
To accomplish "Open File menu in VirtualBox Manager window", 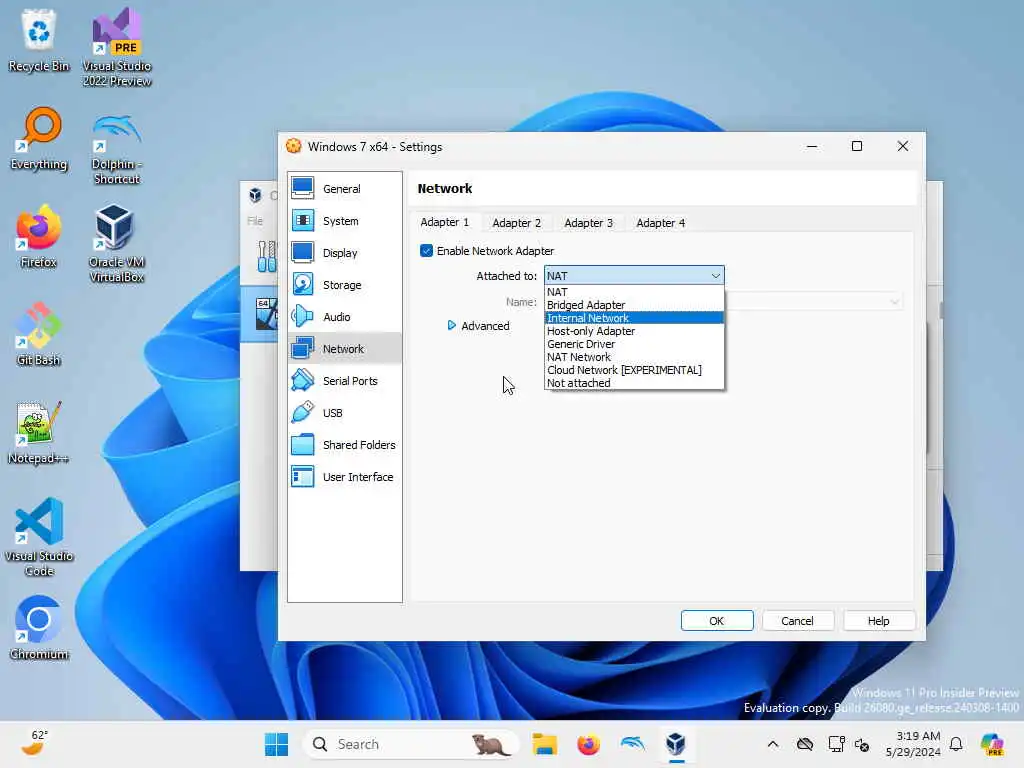I will [255, 221].
